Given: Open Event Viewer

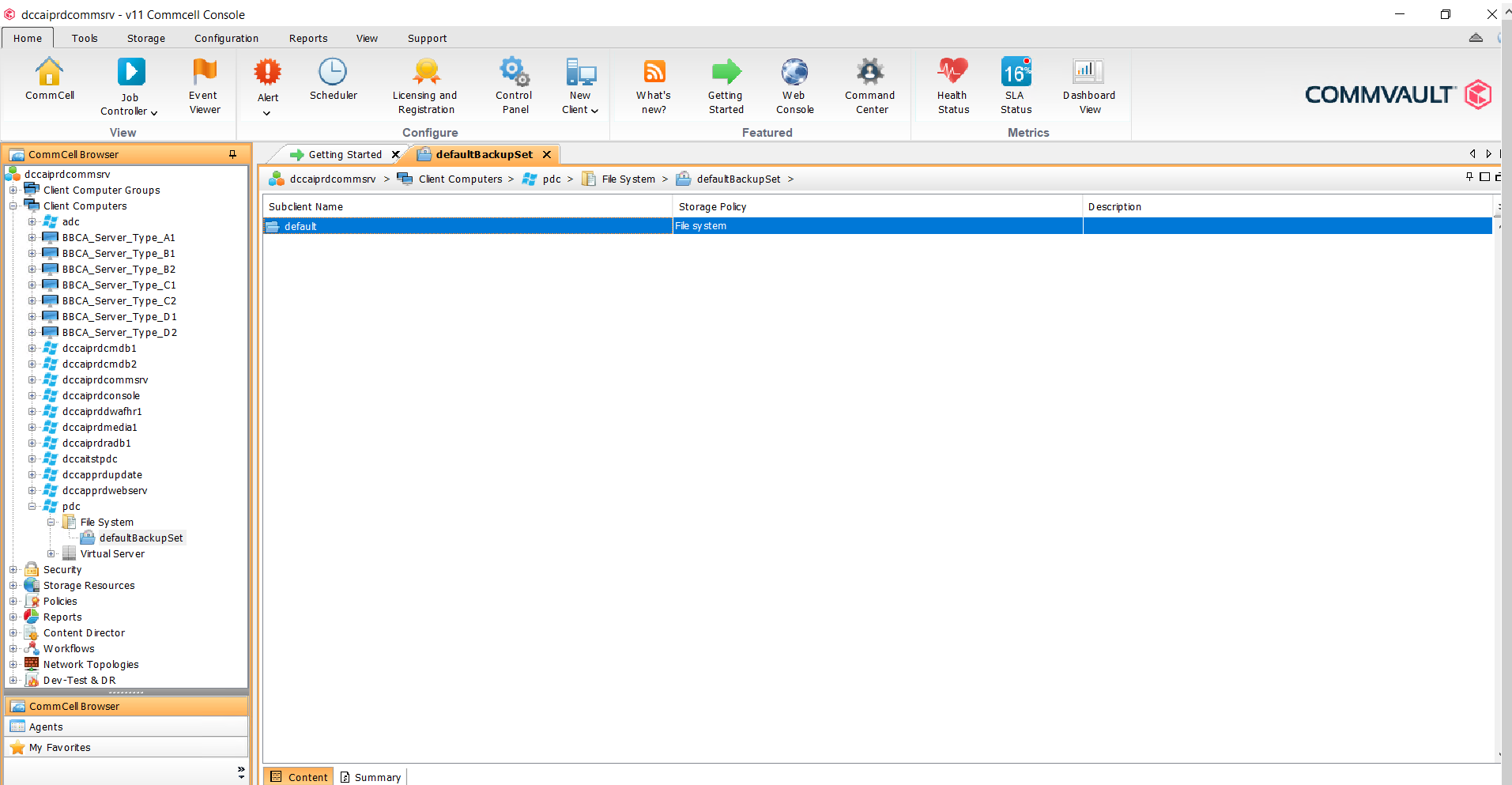Looking at the screenshot, I should pos(205,85).
